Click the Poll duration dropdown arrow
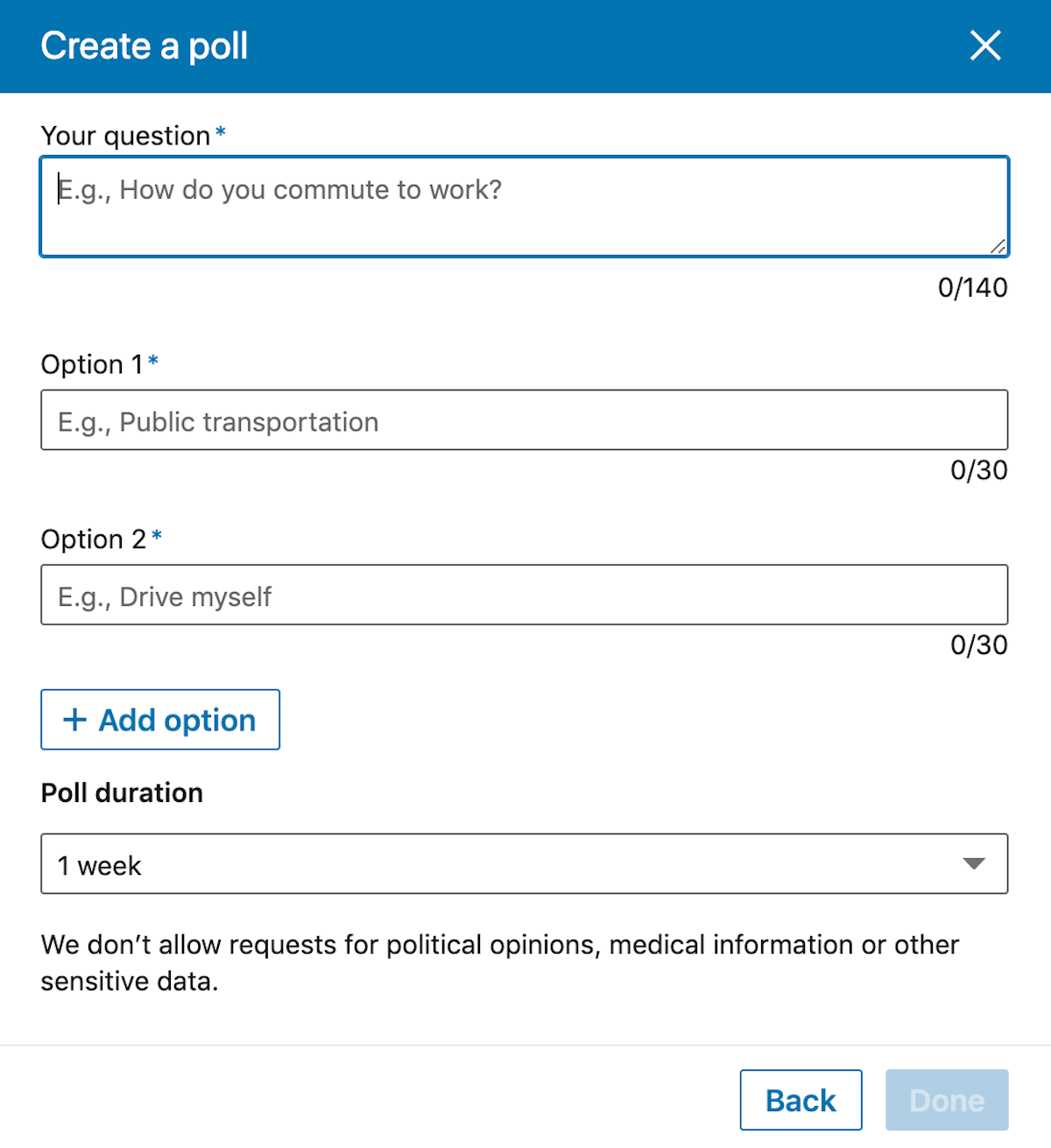 974,864
